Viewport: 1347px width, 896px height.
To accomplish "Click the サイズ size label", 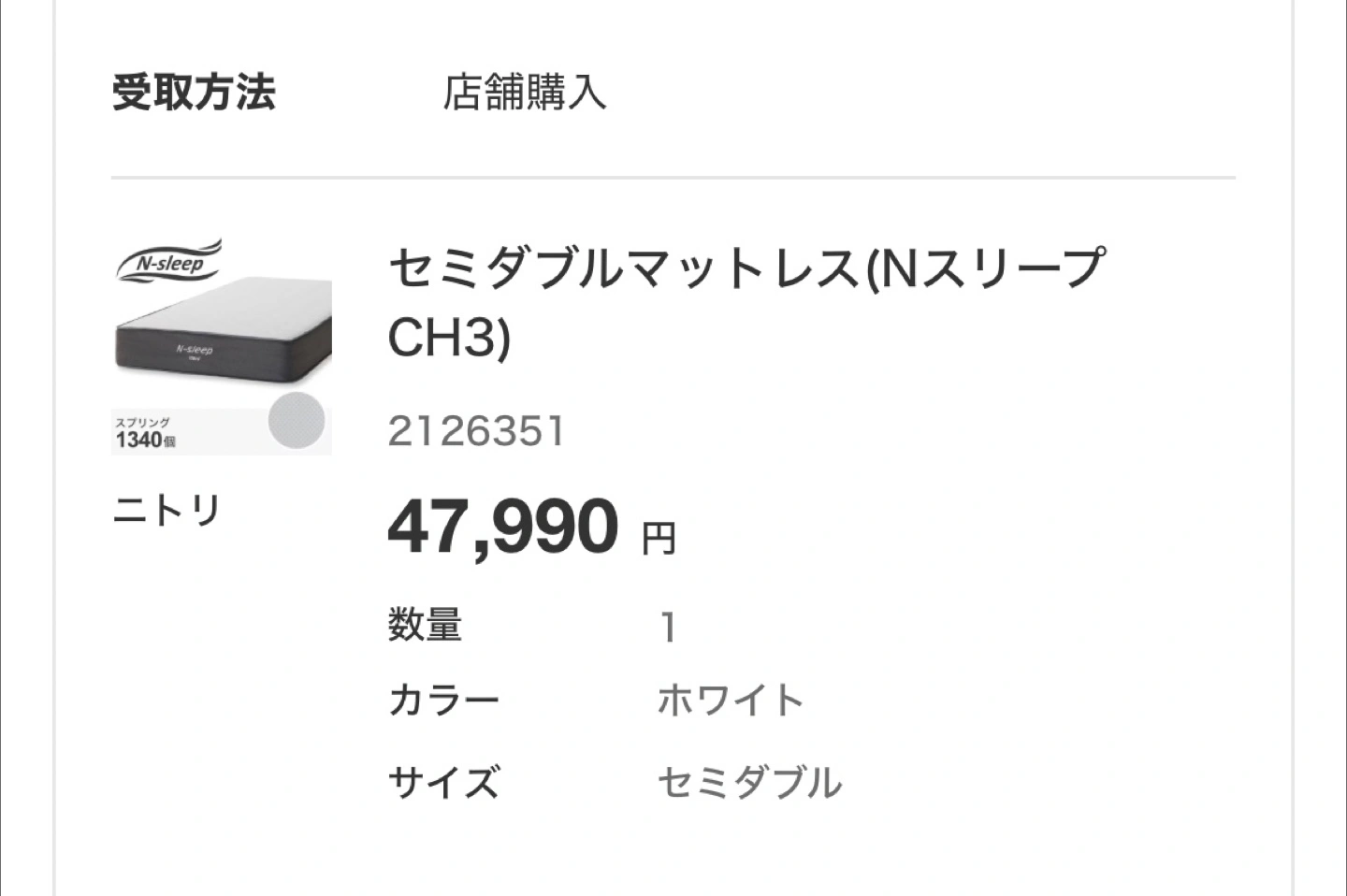I will 443,782.
